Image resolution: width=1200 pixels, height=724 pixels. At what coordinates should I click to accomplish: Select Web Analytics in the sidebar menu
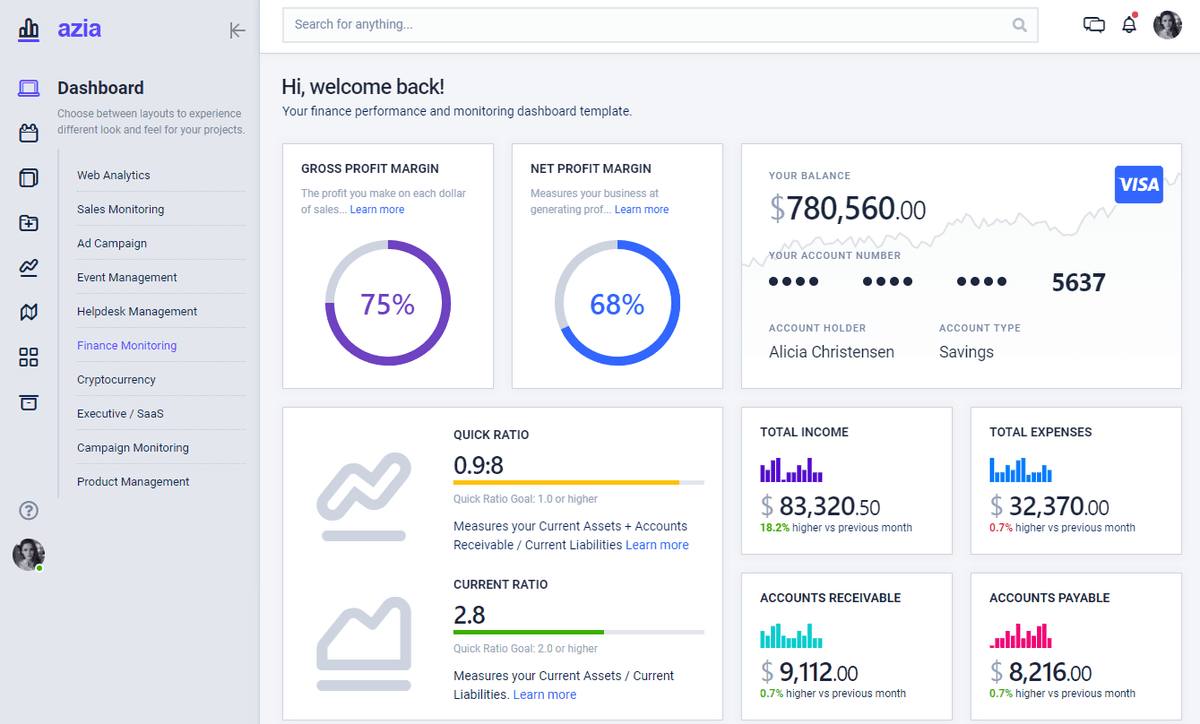pyautogui.click(x=113, y=175)
